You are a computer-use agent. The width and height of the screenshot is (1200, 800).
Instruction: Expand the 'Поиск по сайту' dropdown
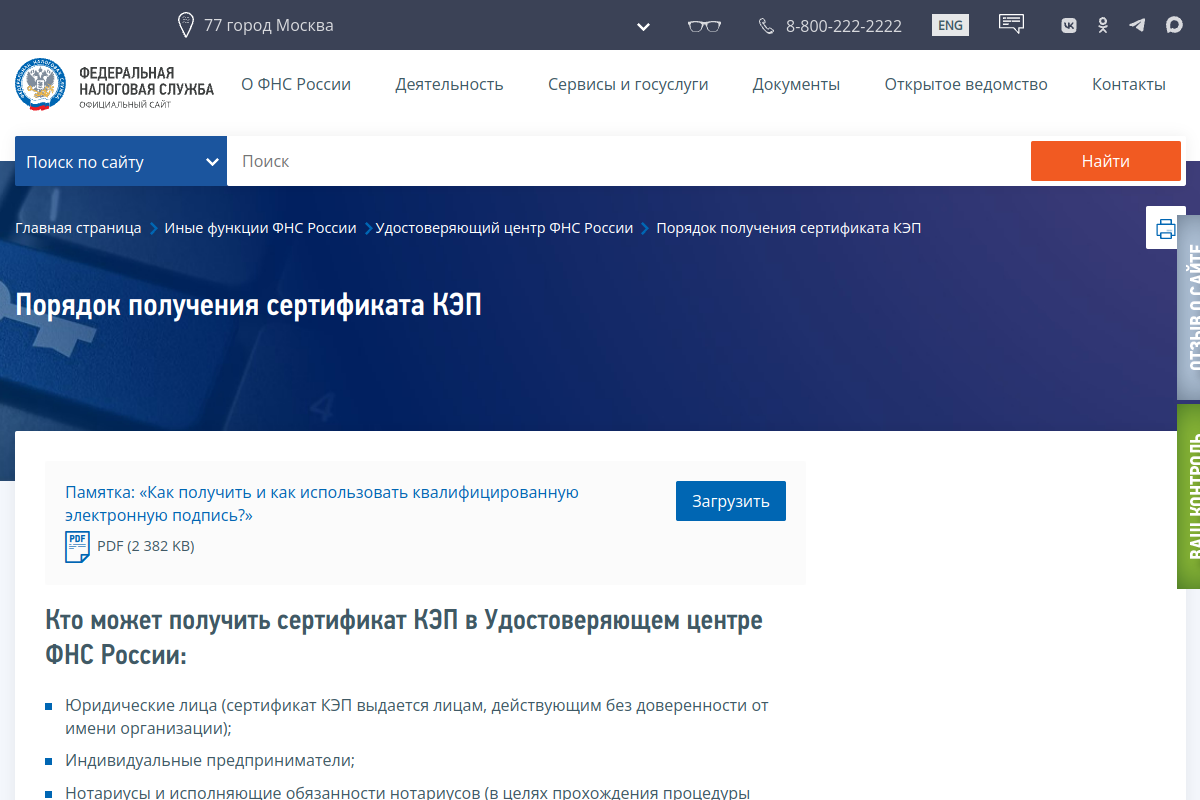tap(121, 161)
